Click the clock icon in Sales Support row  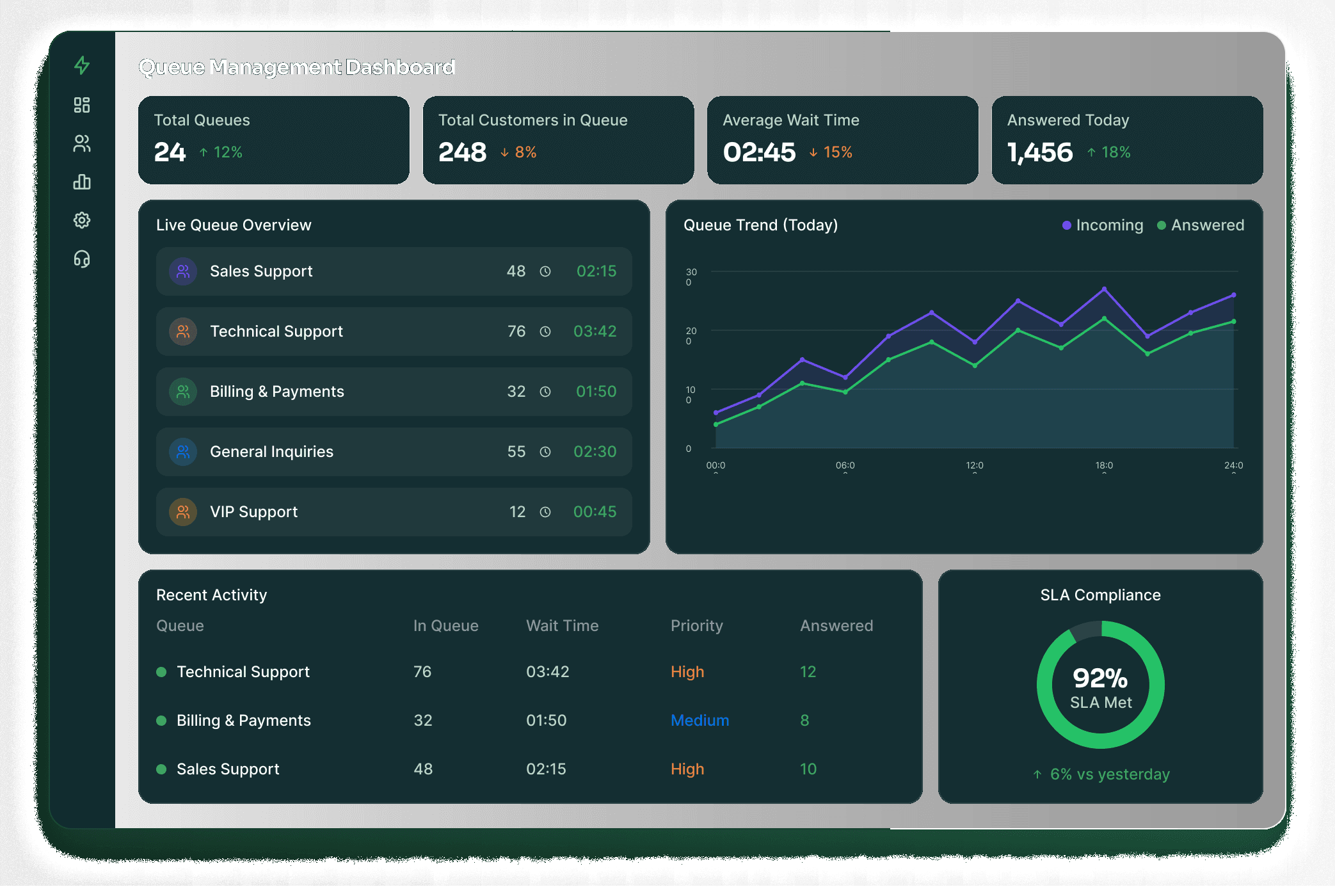click(545, 271)
